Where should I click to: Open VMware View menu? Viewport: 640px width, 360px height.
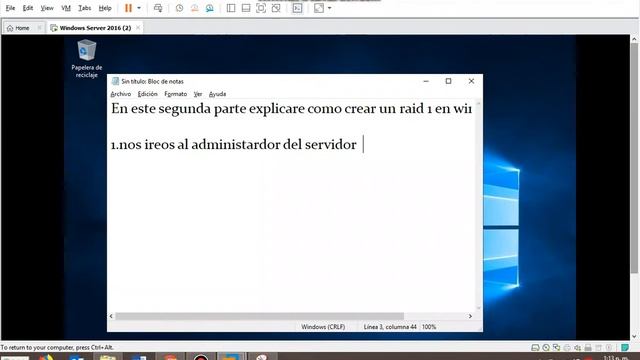(x=47, y=8)
